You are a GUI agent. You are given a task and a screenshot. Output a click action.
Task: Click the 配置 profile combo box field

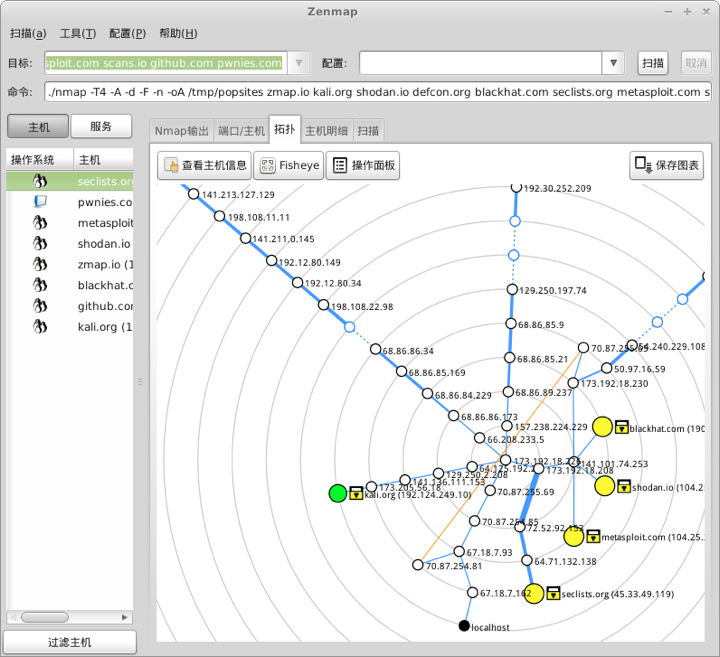point(480,63)
